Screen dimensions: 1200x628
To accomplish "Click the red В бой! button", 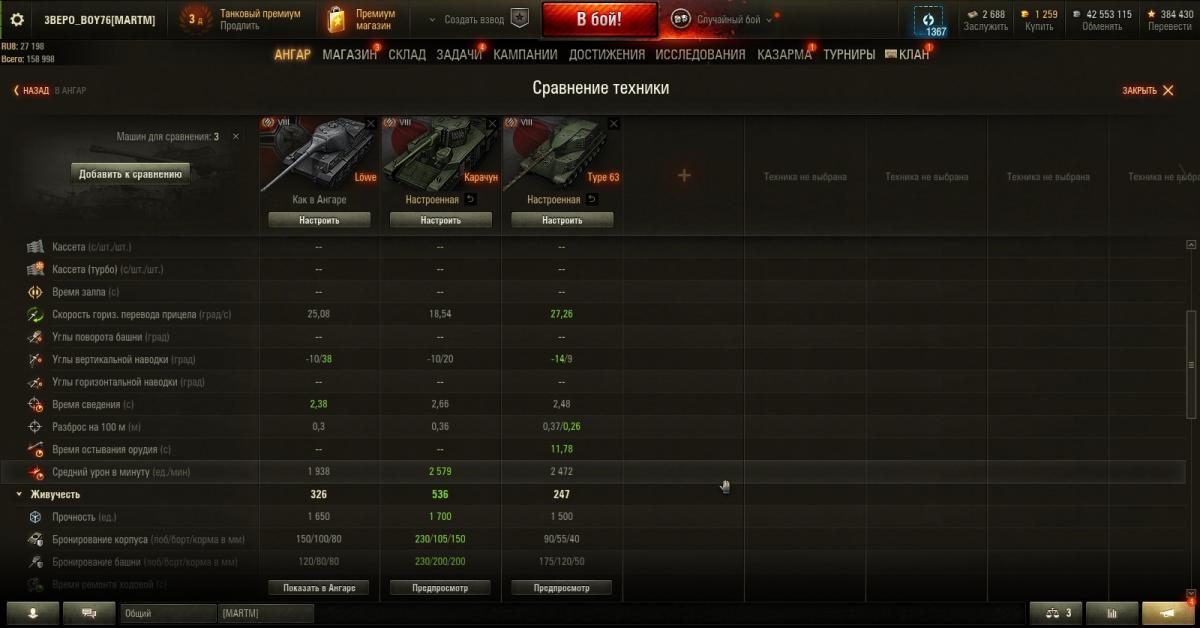I will pyautogui.click(x=600, y=19).
